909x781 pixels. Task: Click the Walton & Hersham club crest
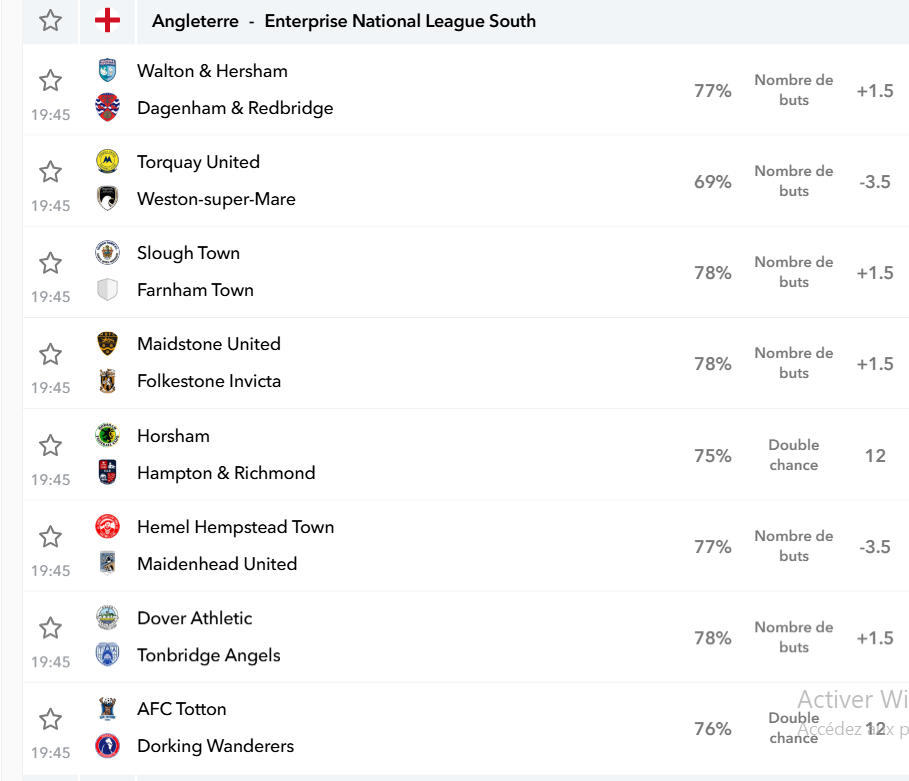point(107,70)
